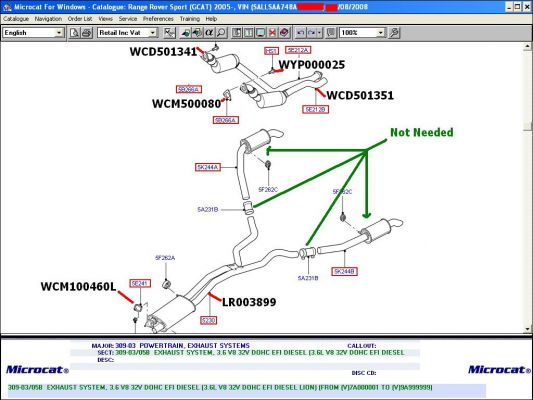Open the Order List menu
Image resolution: width=533 pixels, height=400 pixels.
coord(80,19)
